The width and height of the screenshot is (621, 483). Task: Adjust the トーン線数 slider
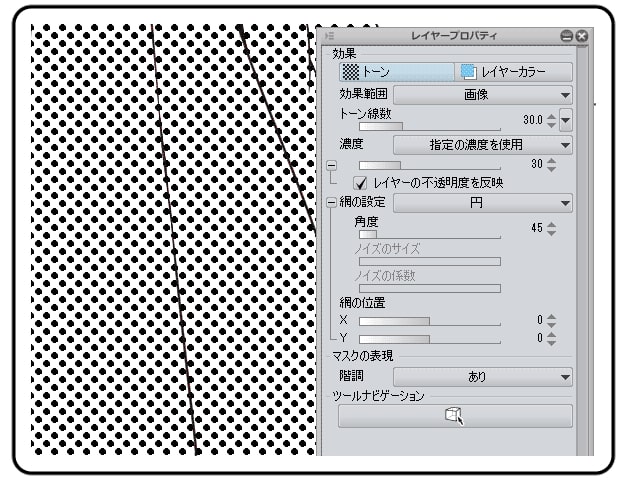tap(430, 126)
